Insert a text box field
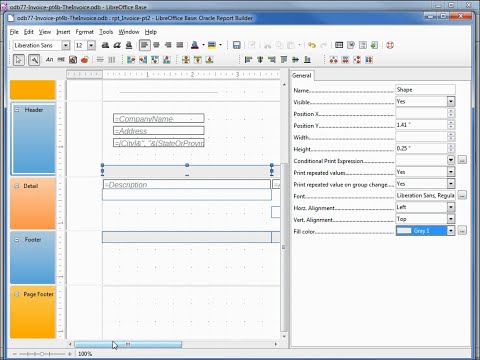The image size is (480, 360). [x=61, y=60]
